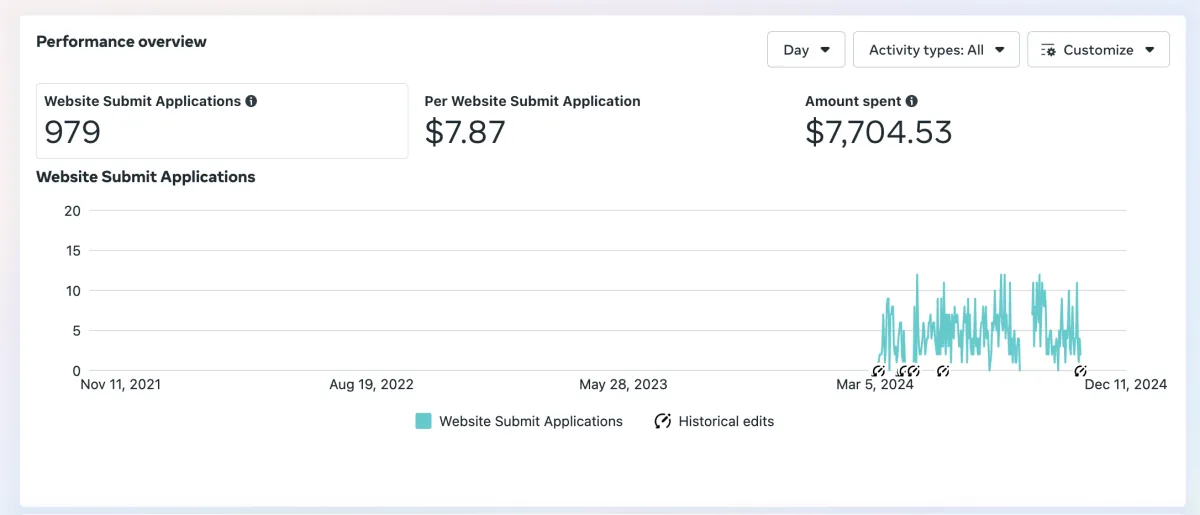Click the isolated historical edit marker mid-chart
Screen dimensions: 1200x515
943,371
